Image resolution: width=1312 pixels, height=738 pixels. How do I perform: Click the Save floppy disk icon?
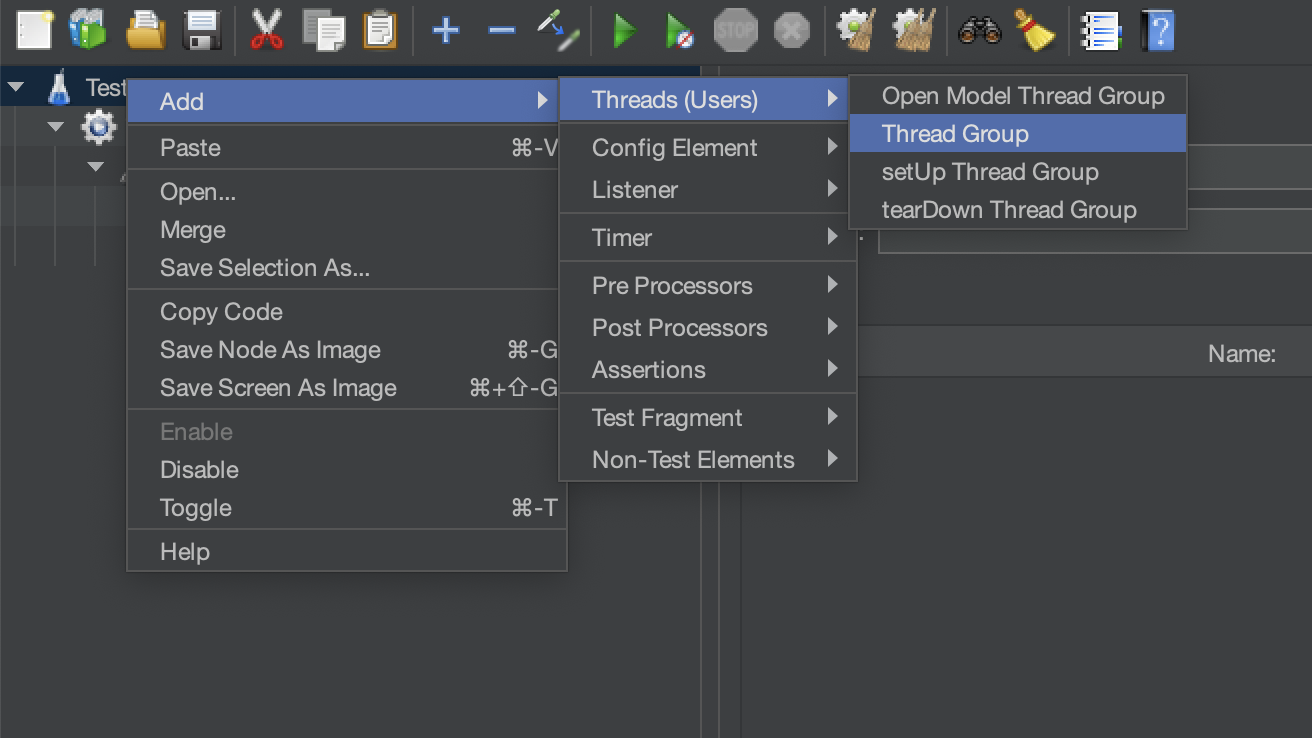click(202, 30)
